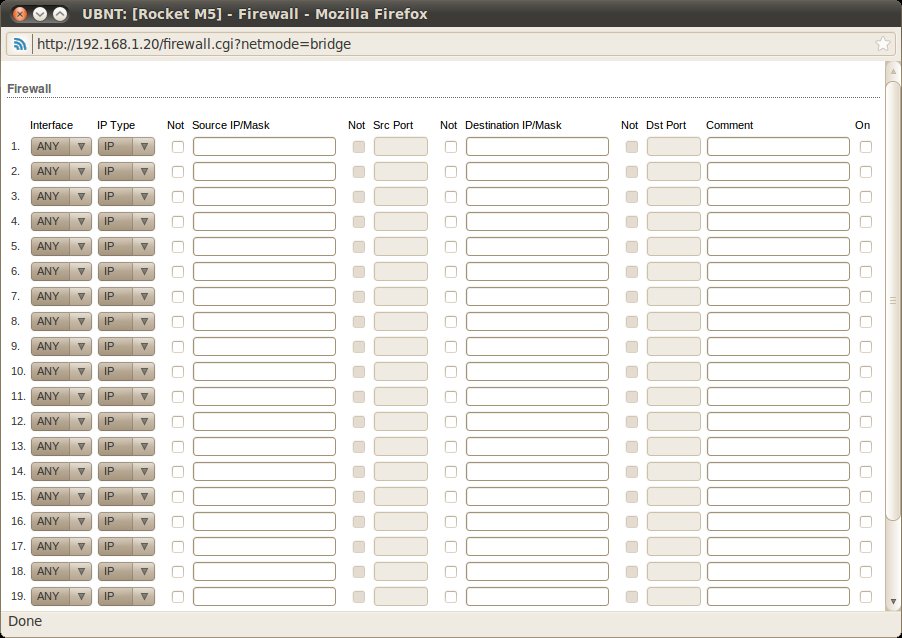Check source Not box for rule 6
Image resolution: width=902 pixels, height=638 pixels.
coord(178,272)
